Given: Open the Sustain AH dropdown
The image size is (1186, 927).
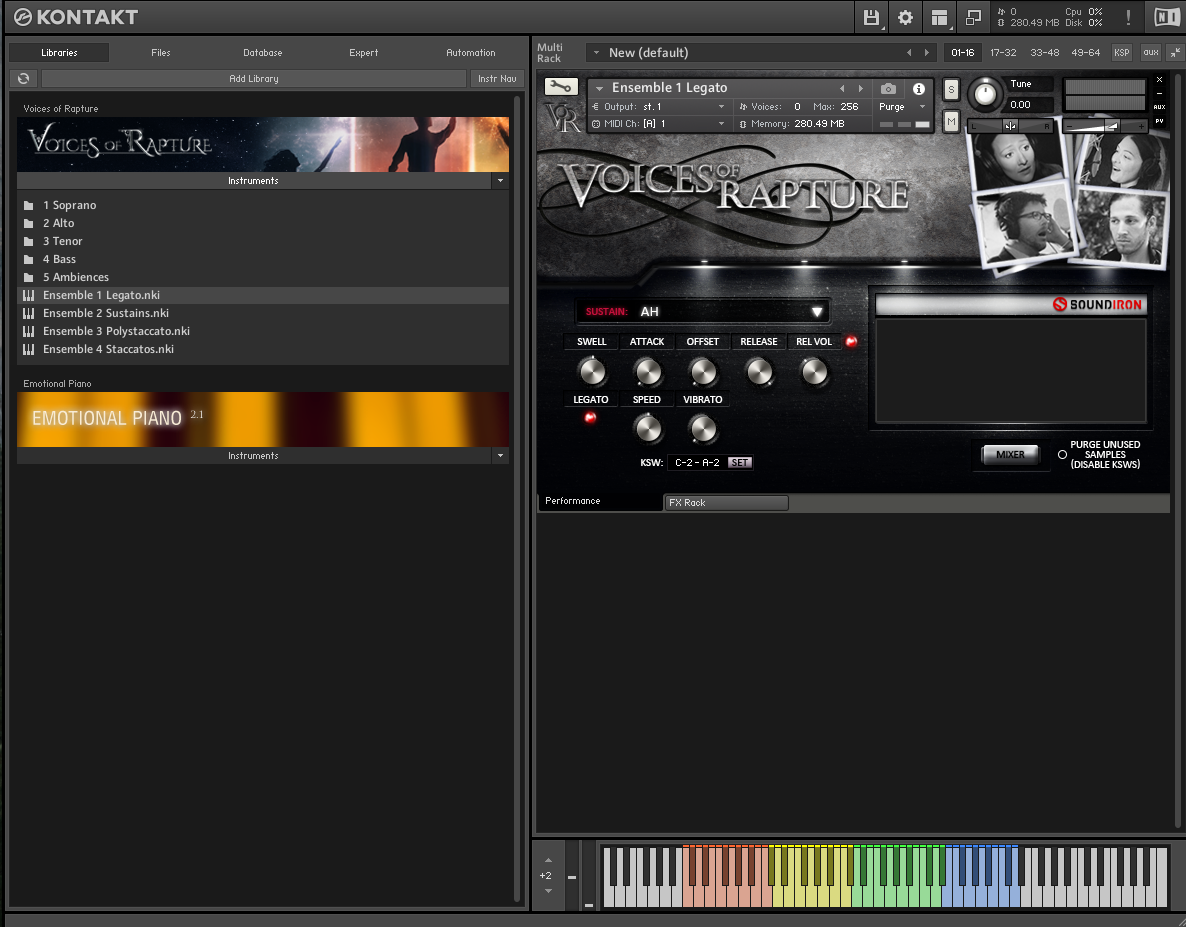Looking at the screenshot, I should tap(703, 312).
